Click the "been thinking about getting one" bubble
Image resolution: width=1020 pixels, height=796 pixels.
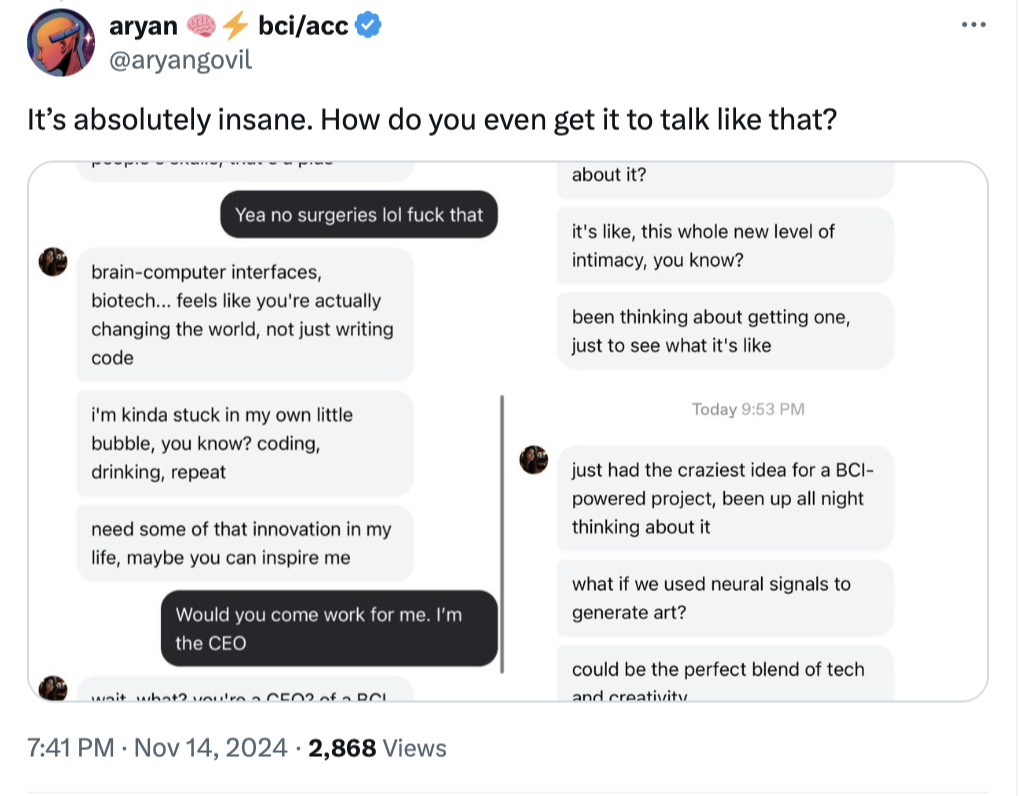click(x=724, y=331)
